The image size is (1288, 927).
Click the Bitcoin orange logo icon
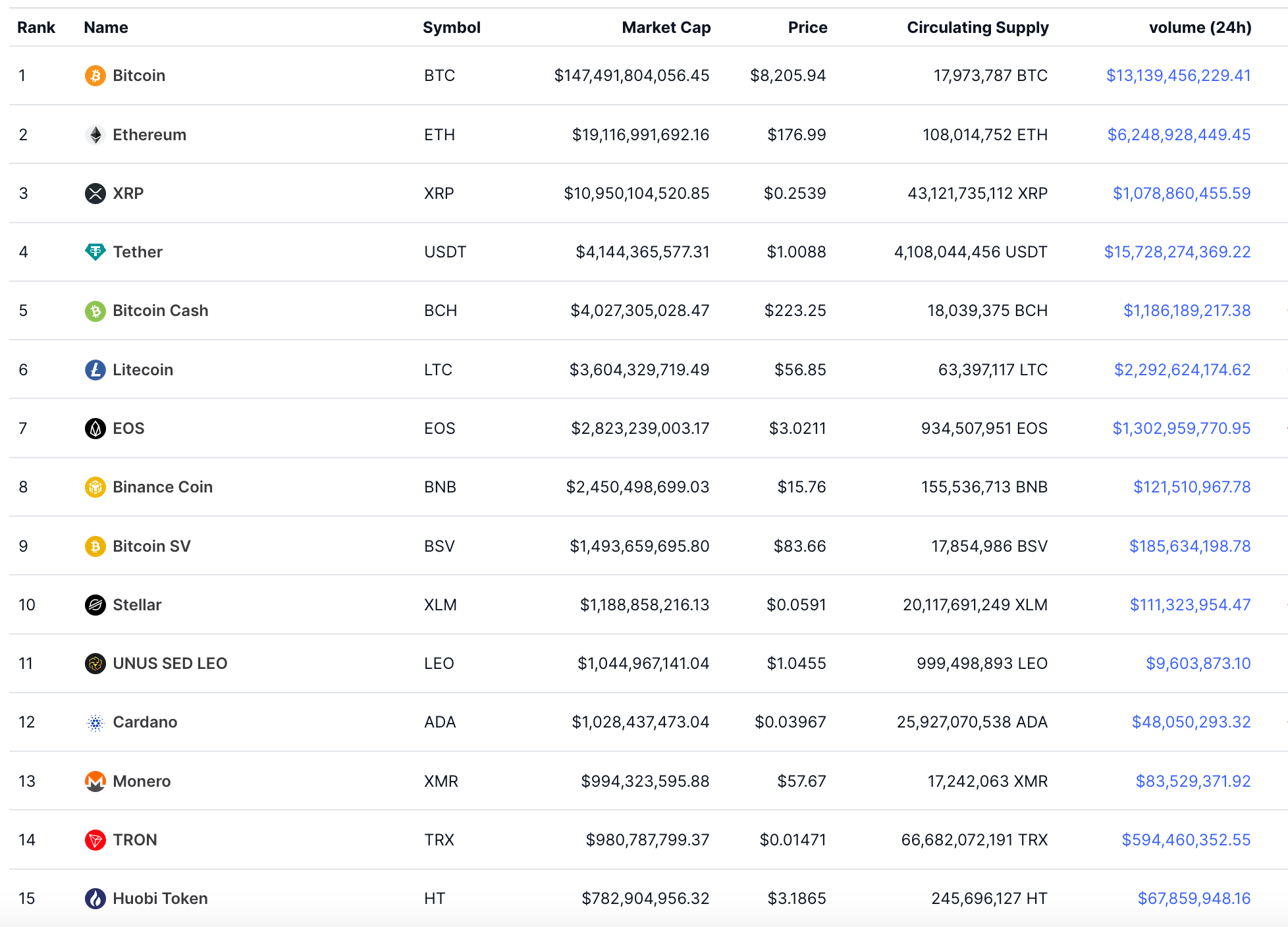(95, 76)
